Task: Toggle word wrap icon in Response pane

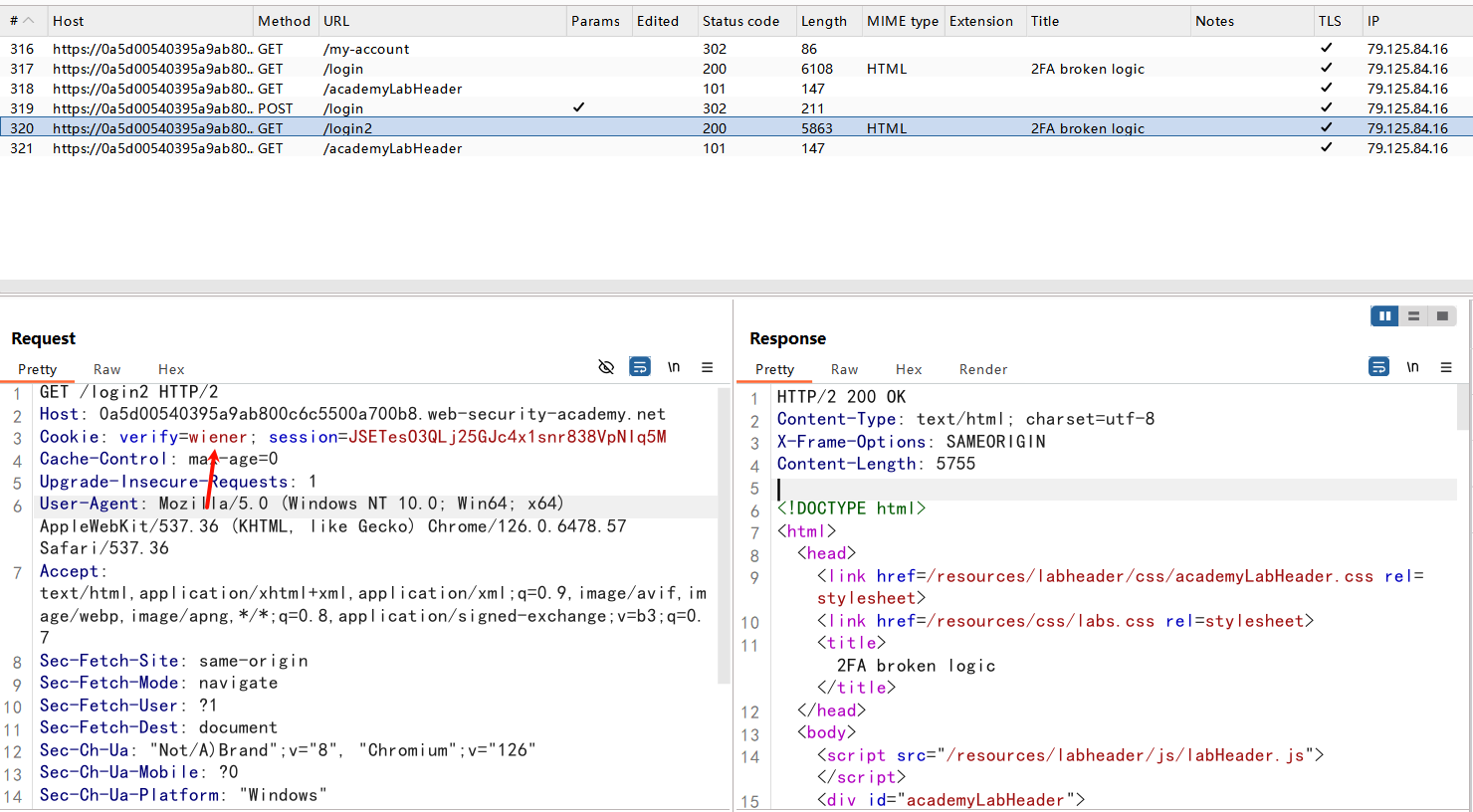Action: [x=1378, y=367]
